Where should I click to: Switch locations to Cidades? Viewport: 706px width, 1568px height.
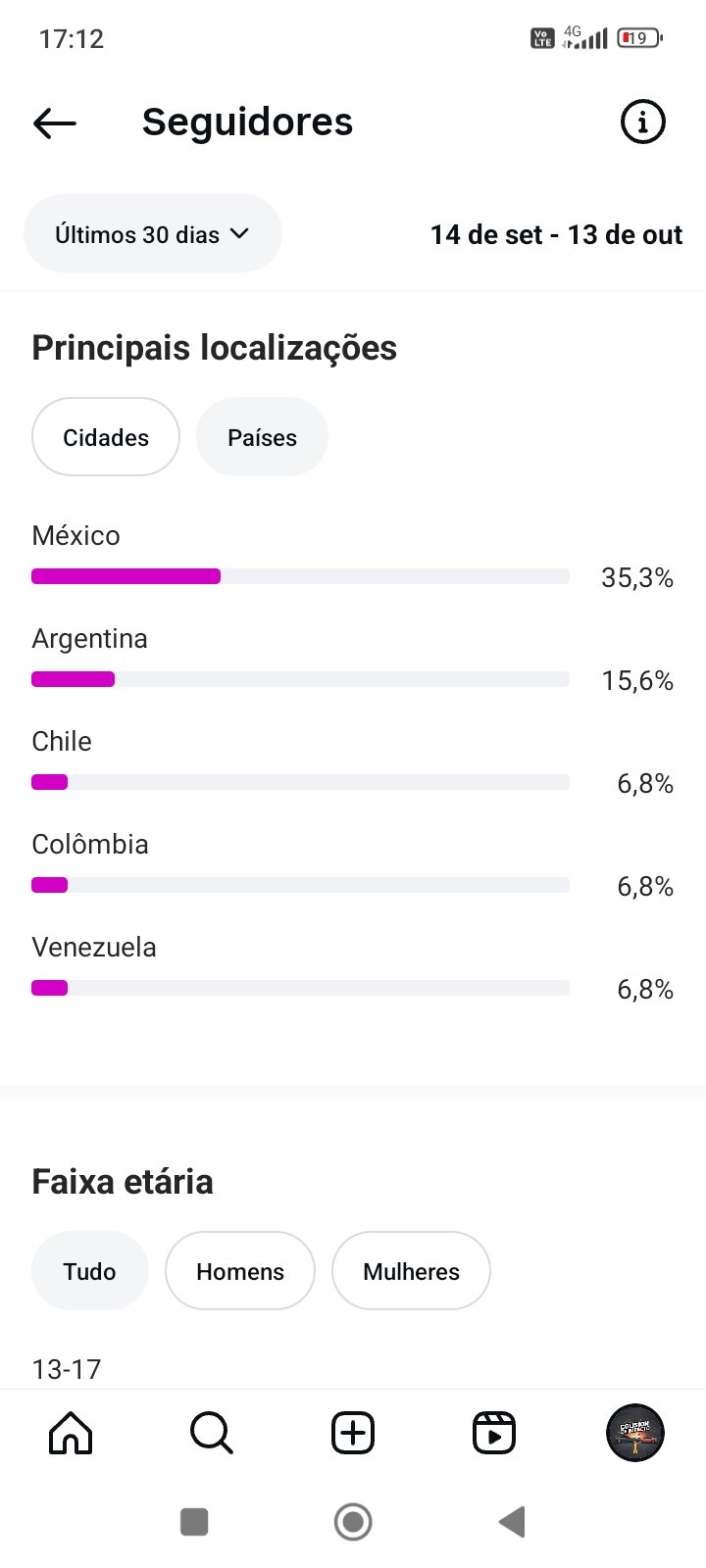(106, 437)
